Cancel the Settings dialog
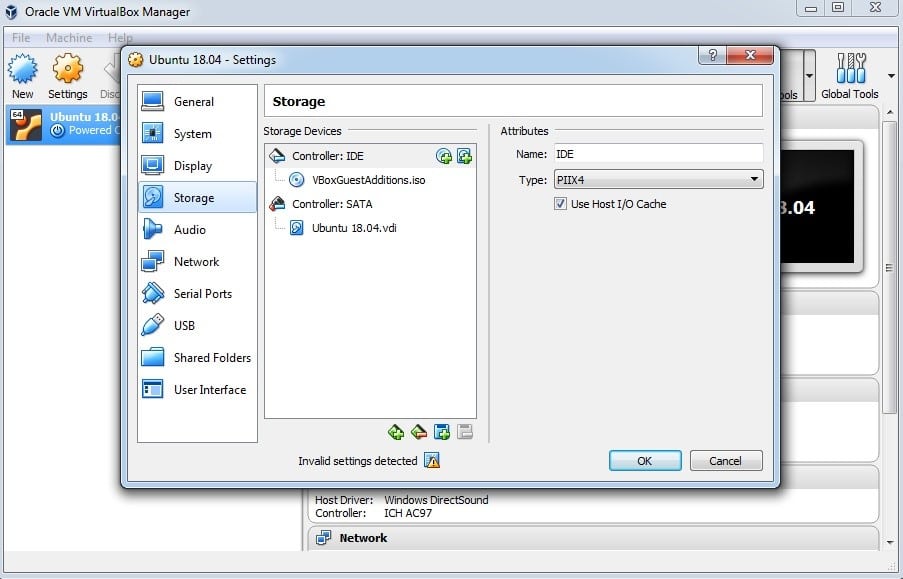The image size is (903, 579). pyautogui.click(x=726, y=461)
